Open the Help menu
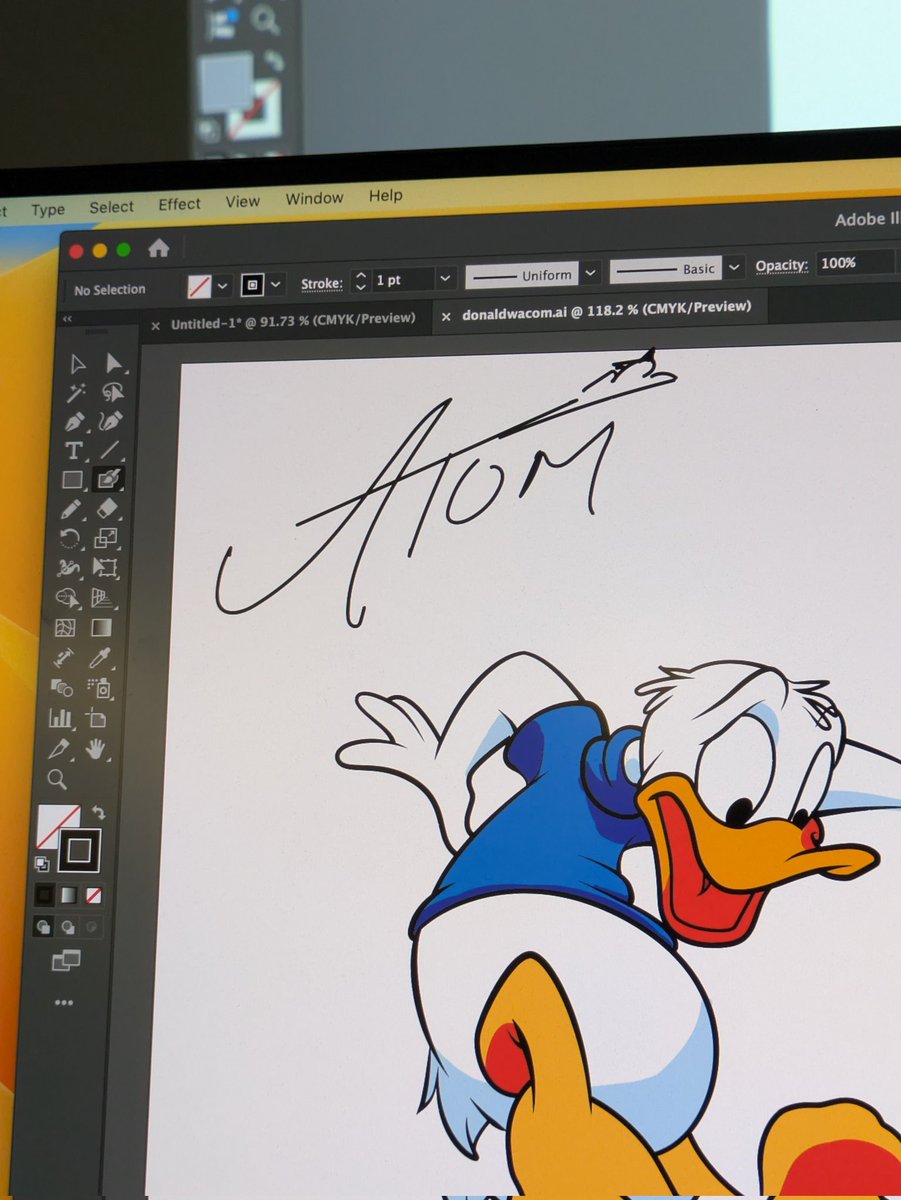901x1200 pixels. [385, 195]
